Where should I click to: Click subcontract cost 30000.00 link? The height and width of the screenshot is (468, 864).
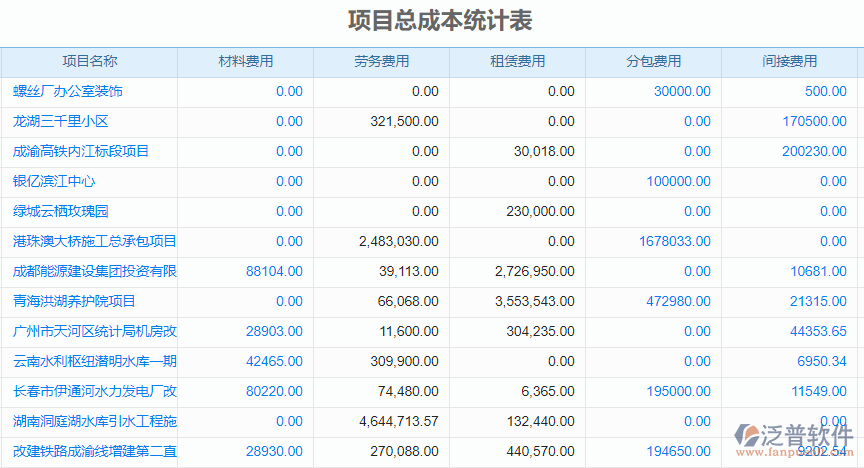click(x=682, y=91)
